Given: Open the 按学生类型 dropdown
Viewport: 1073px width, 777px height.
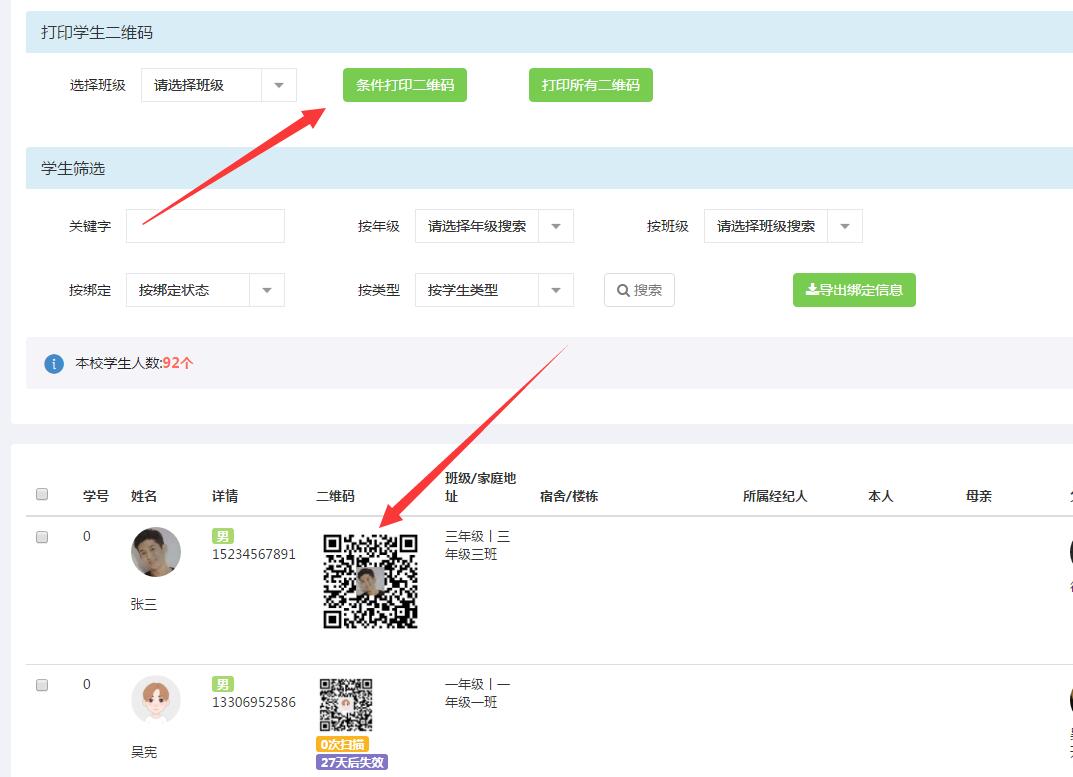Looking at the screenshot, I should [494, 290].
